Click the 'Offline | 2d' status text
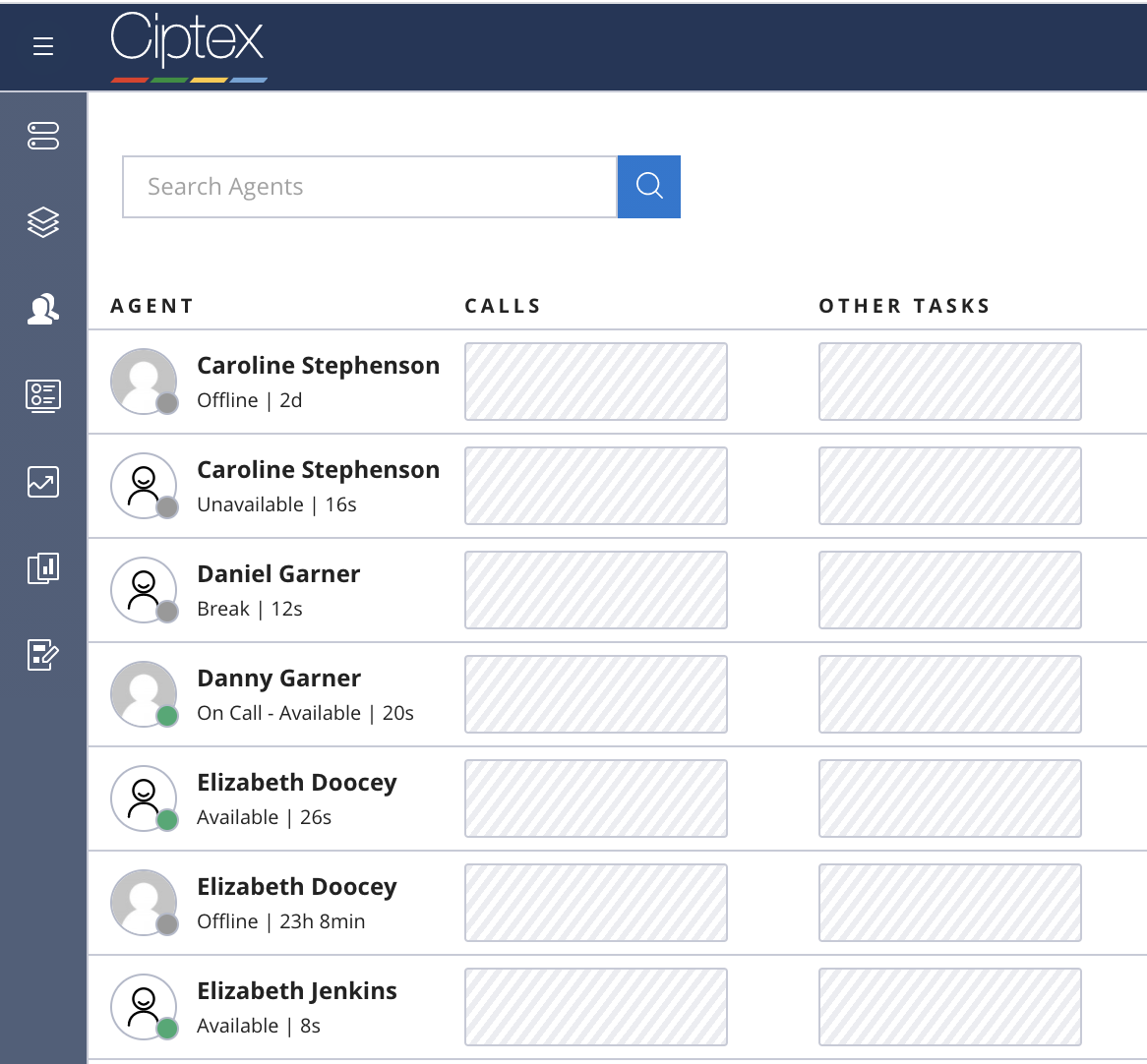Image resolution: width=1147 pixels, height=1064 pixels. (x=250, y=401)
